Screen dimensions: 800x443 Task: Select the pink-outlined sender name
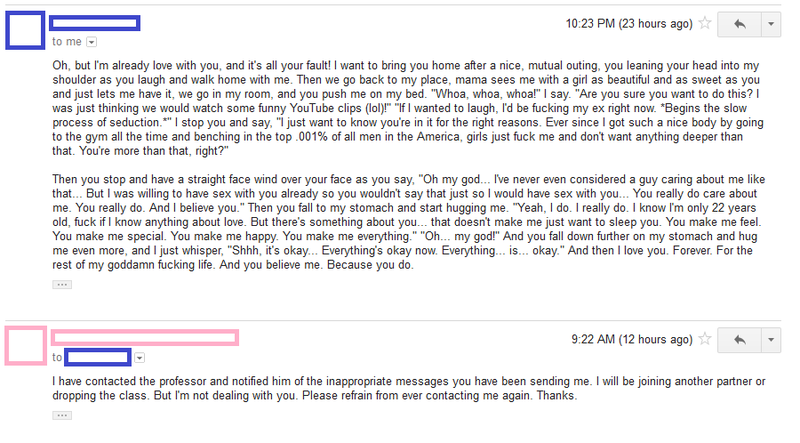pos(145,337)
